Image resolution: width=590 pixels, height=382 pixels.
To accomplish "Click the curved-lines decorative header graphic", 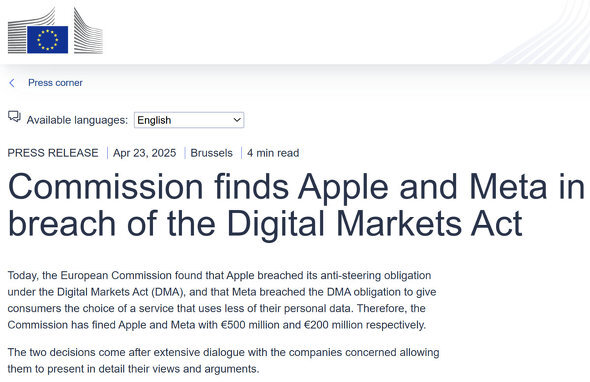I will 542,32.
